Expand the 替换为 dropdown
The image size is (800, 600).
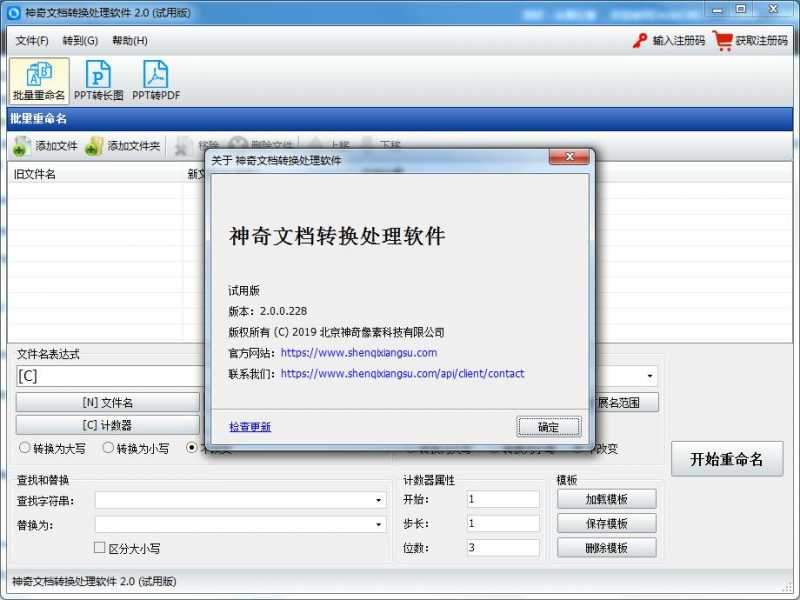(379, 524)
